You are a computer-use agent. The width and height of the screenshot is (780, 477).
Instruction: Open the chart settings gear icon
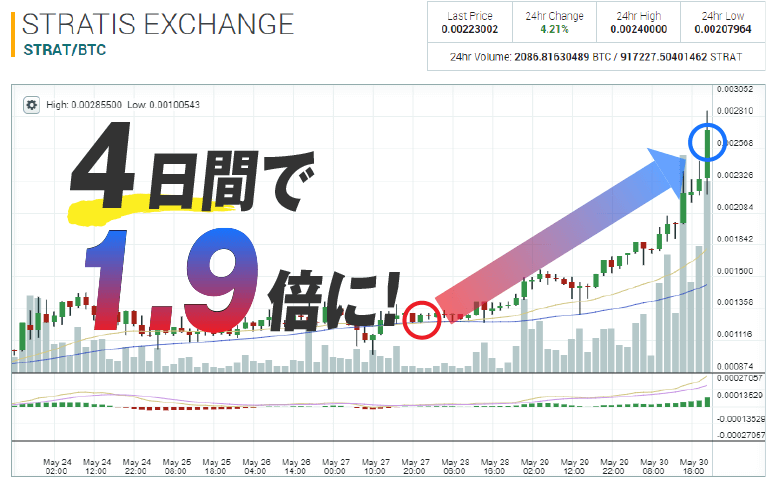click(31, 105)
